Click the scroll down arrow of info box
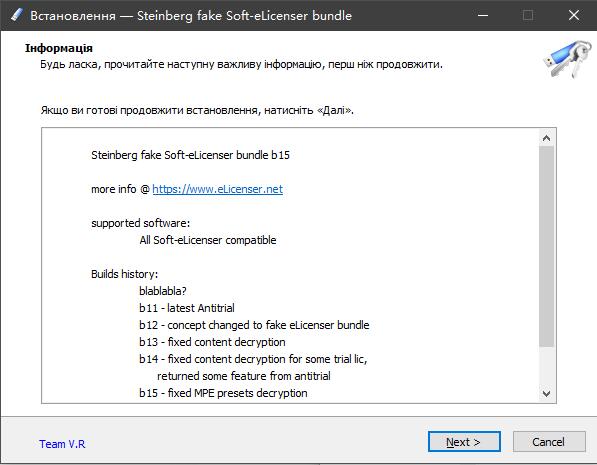 pos(546,393)
